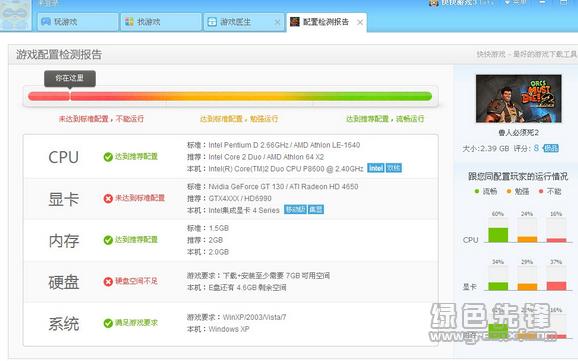Click the 本机：2.0GB memory text

click(x=208, y=252)
